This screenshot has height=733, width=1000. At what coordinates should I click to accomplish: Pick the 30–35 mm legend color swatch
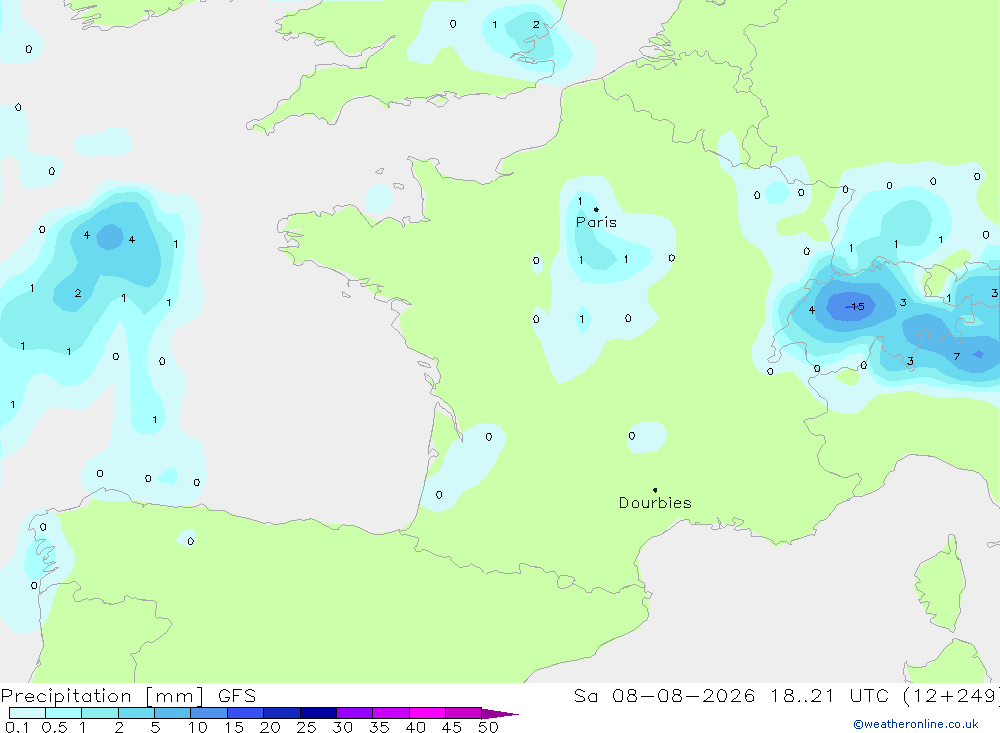point(354,713)
